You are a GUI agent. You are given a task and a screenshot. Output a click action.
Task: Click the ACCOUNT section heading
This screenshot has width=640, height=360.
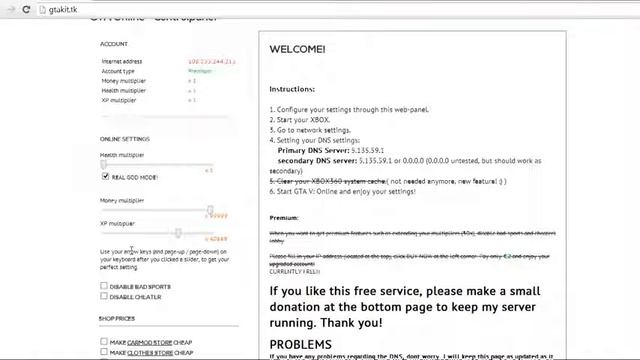[114, 44]
